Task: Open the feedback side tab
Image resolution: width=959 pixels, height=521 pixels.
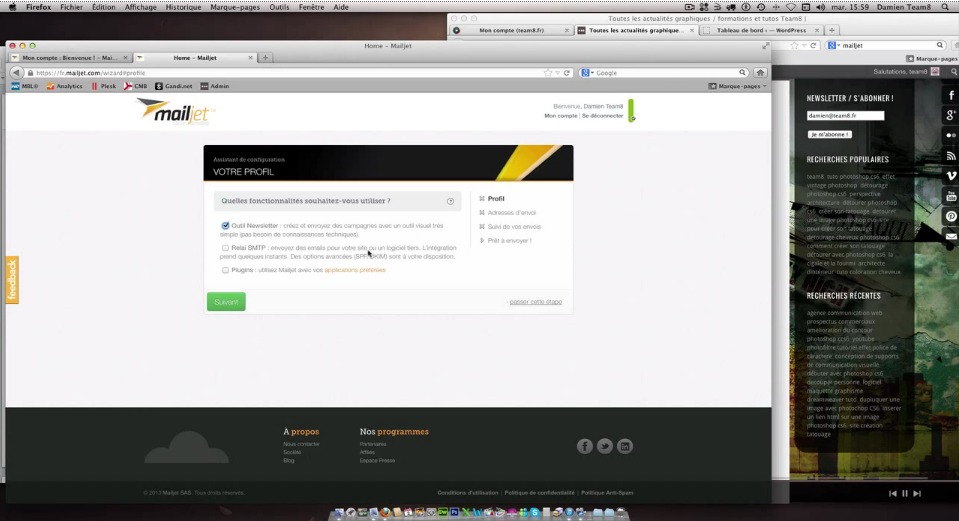Action: [x=12, y=280]
